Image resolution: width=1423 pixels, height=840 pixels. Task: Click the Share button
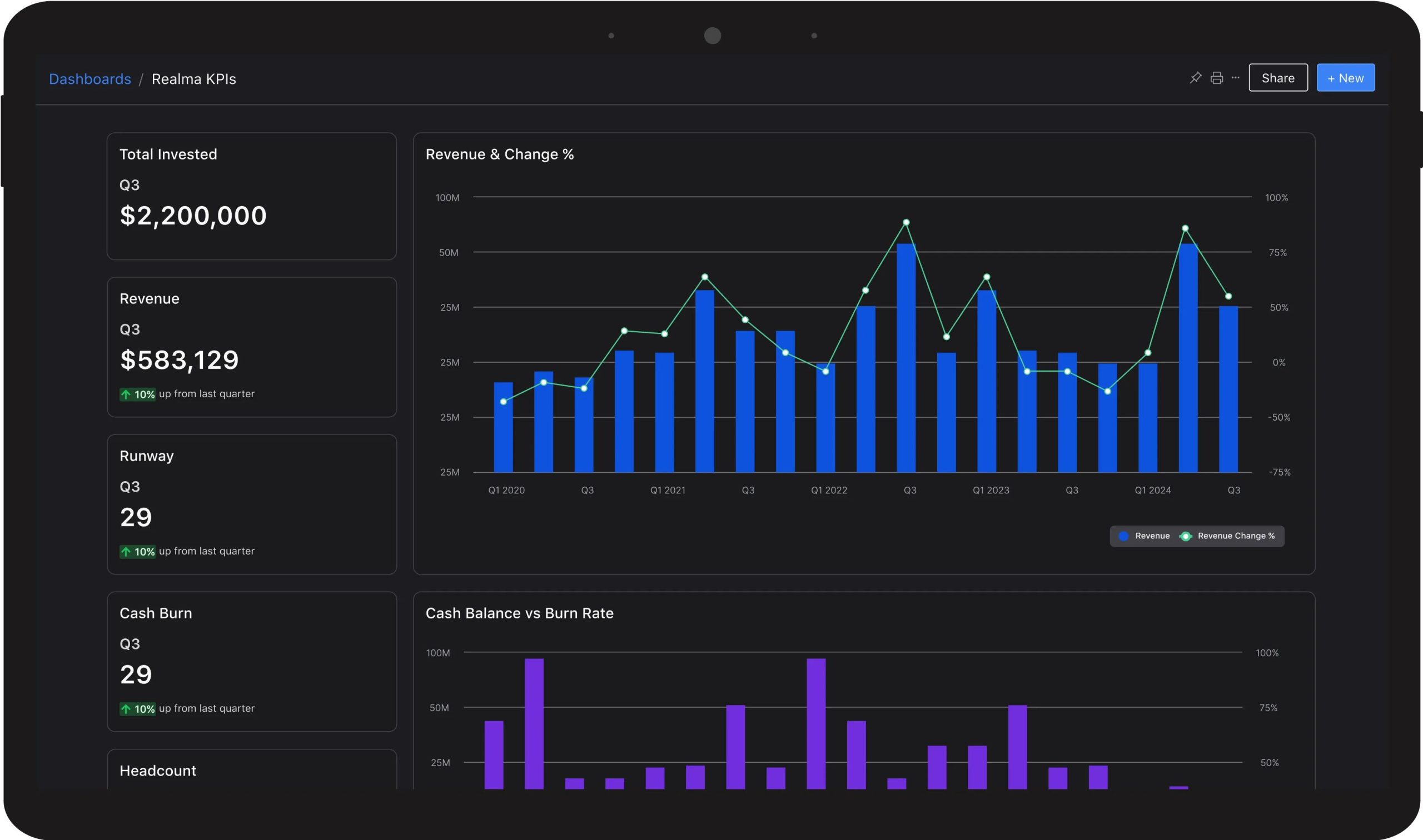coord(1278,78)
